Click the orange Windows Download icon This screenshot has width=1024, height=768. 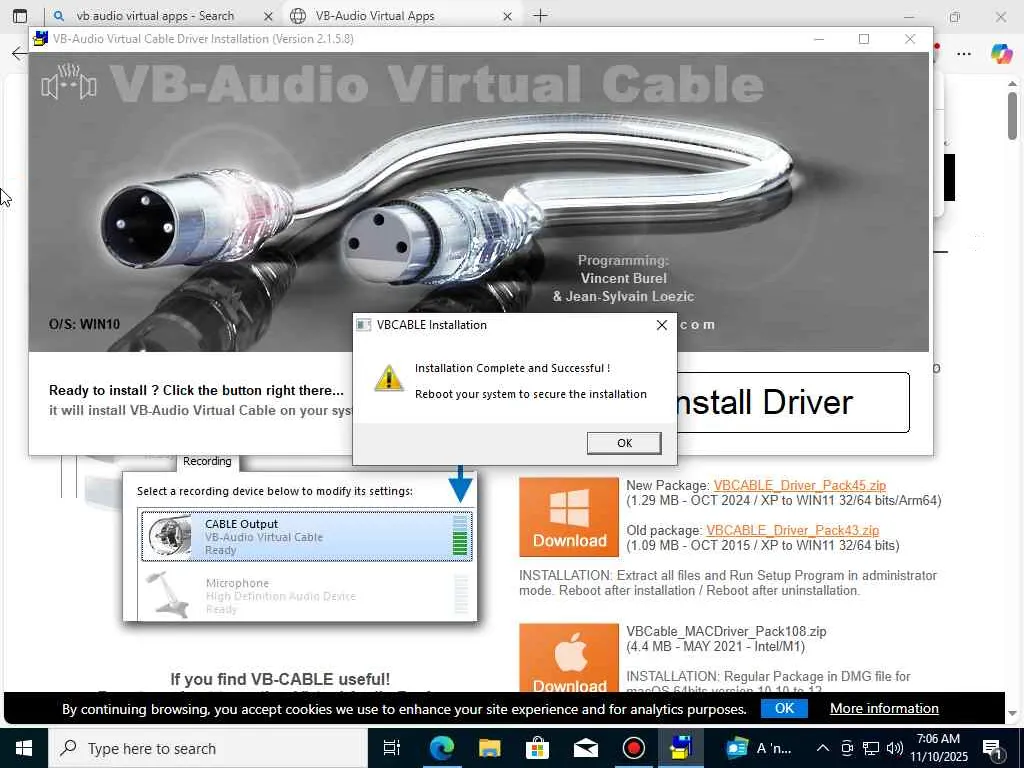(569, 517)
